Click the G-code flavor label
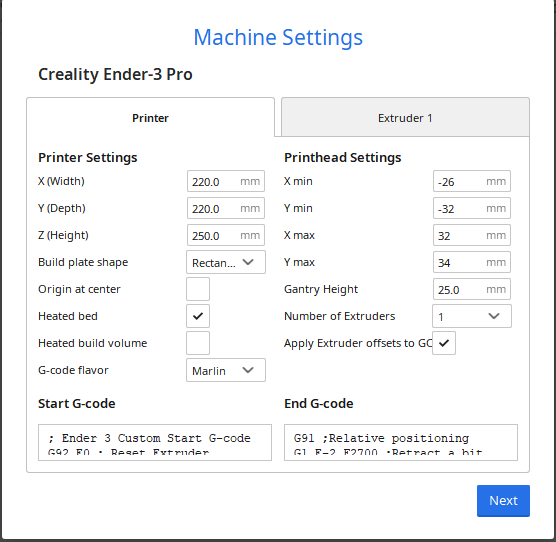 (x=73, y=370)
